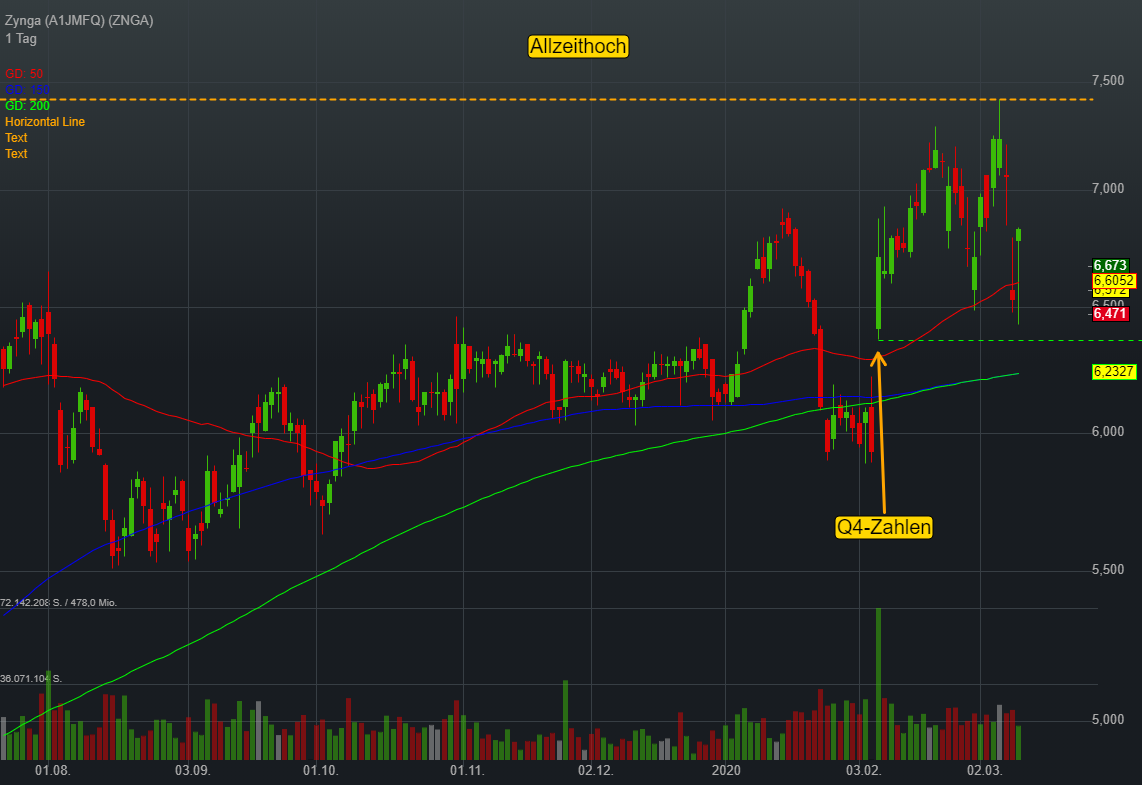Click the red "GD: 50" legend entry
This screenshot has width=1142, height=785.
point(24,74)
